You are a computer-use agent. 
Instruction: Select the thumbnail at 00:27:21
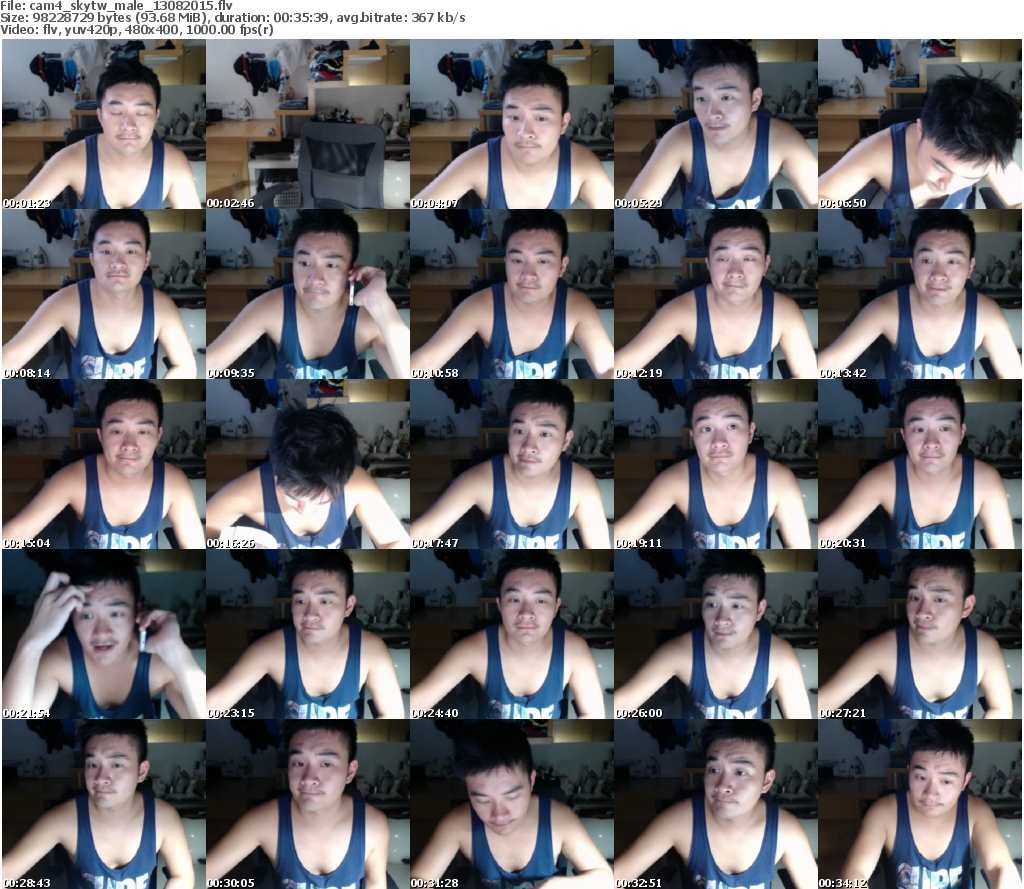[920, 634]
